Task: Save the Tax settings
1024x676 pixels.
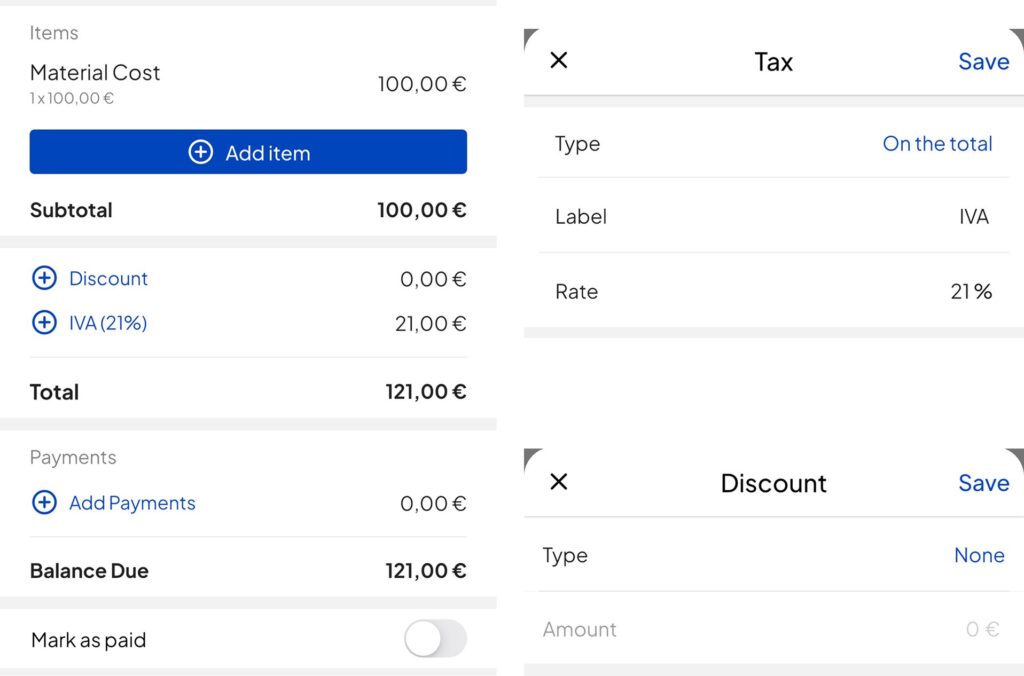Action: coord(983,62)
